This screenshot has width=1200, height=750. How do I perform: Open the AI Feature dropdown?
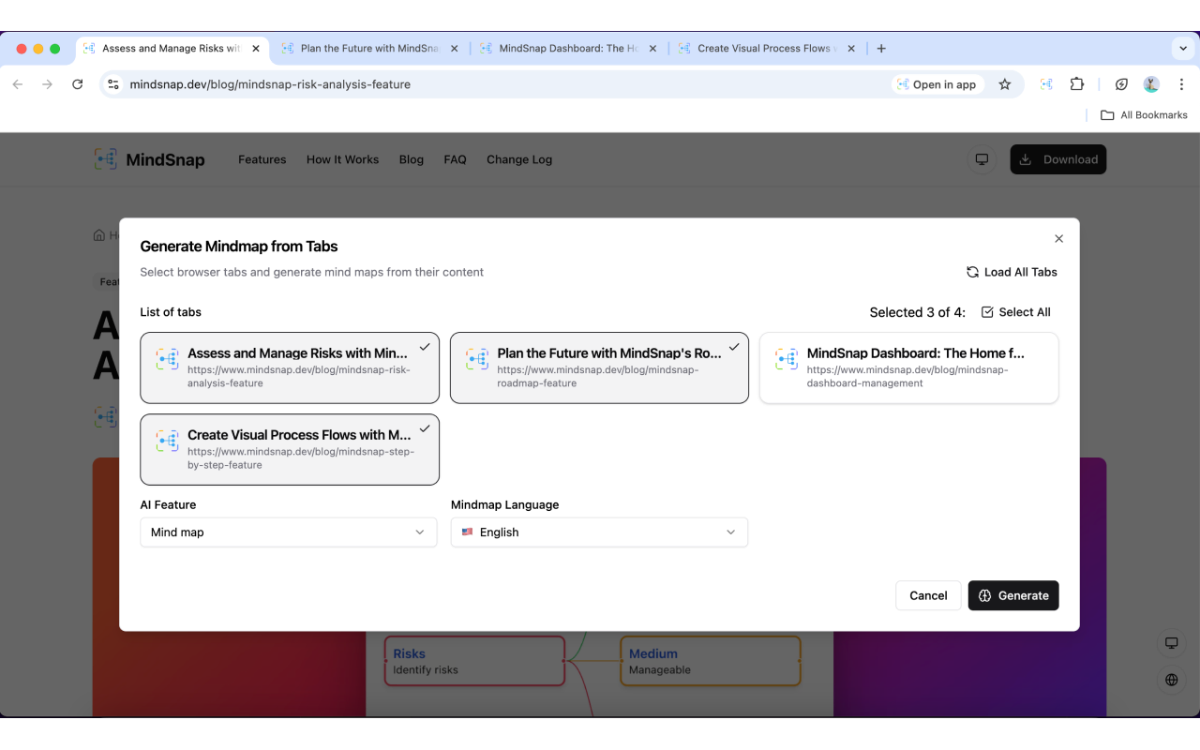tap(288, 532)
